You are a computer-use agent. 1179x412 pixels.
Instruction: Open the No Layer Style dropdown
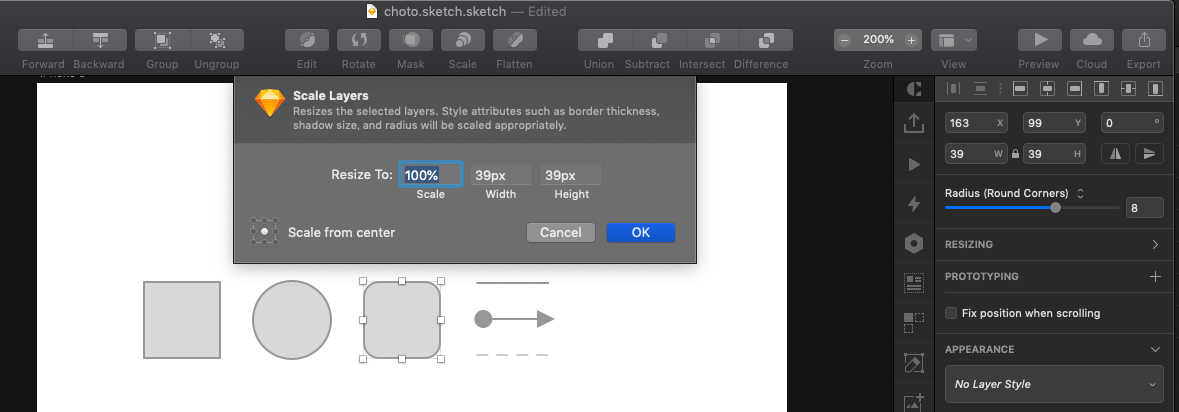point(1054,384)
